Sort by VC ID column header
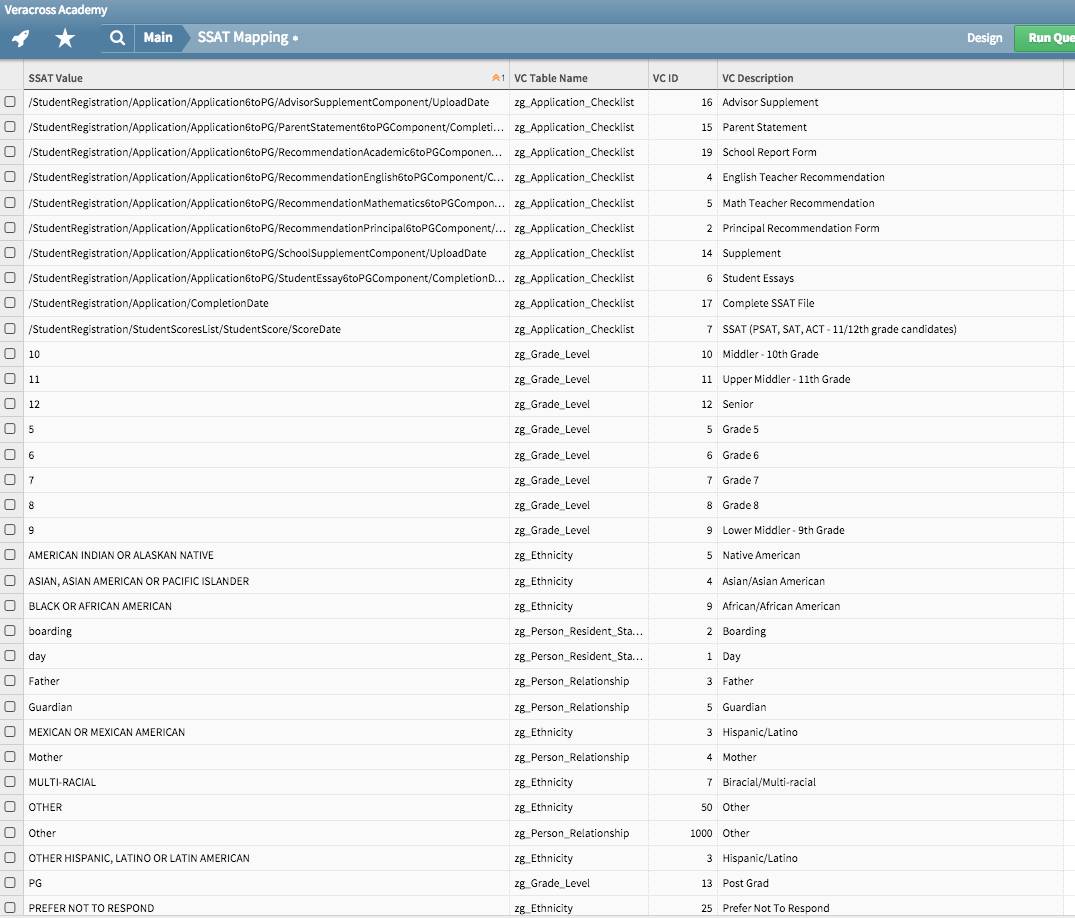The height and width of the screenshot is (918, 1075). point(665,78)
